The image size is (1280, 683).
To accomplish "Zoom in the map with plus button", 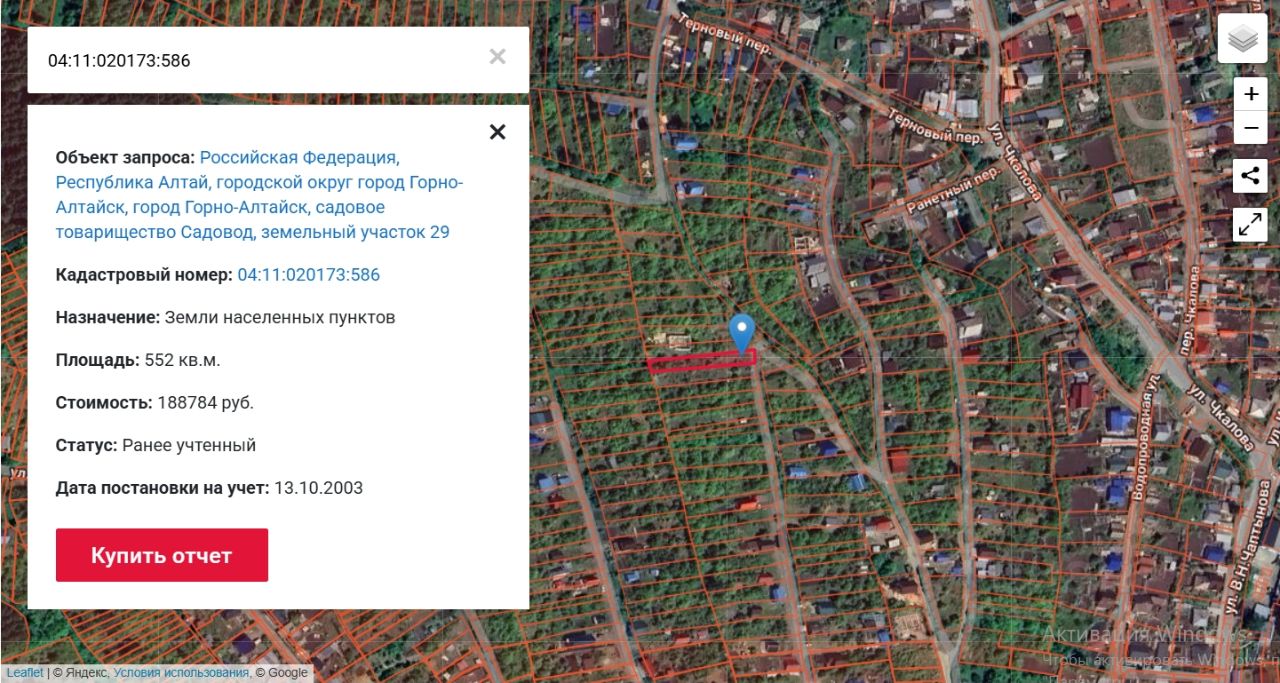I will 1250,94.
